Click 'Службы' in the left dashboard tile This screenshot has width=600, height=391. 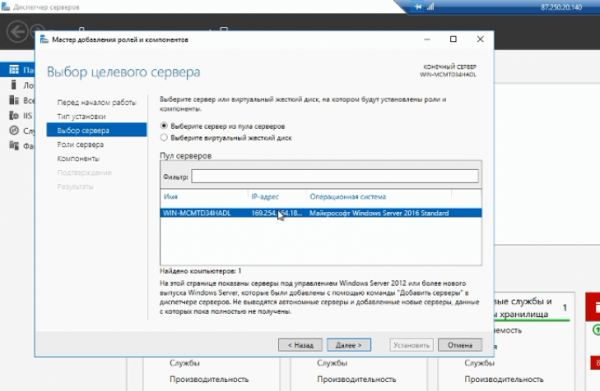184,362
